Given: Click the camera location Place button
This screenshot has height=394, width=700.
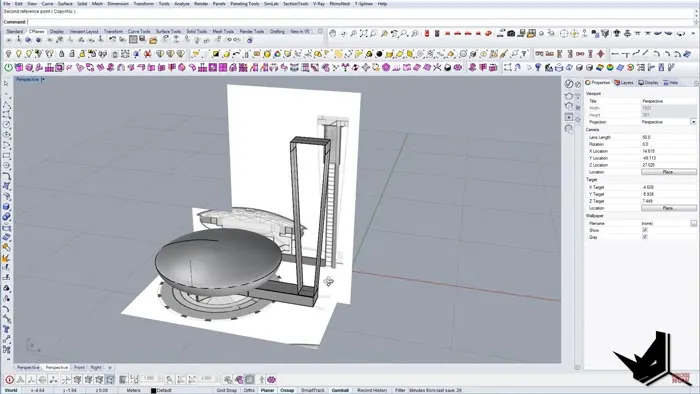Looking at the screenshot, I should pos(668,172).
